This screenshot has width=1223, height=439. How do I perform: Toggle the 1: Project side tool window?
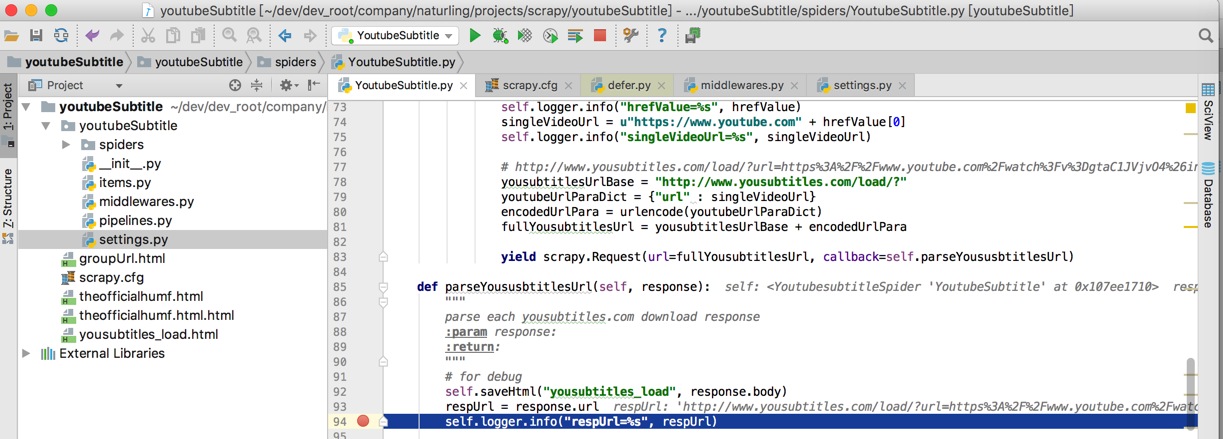coord(8,115)
